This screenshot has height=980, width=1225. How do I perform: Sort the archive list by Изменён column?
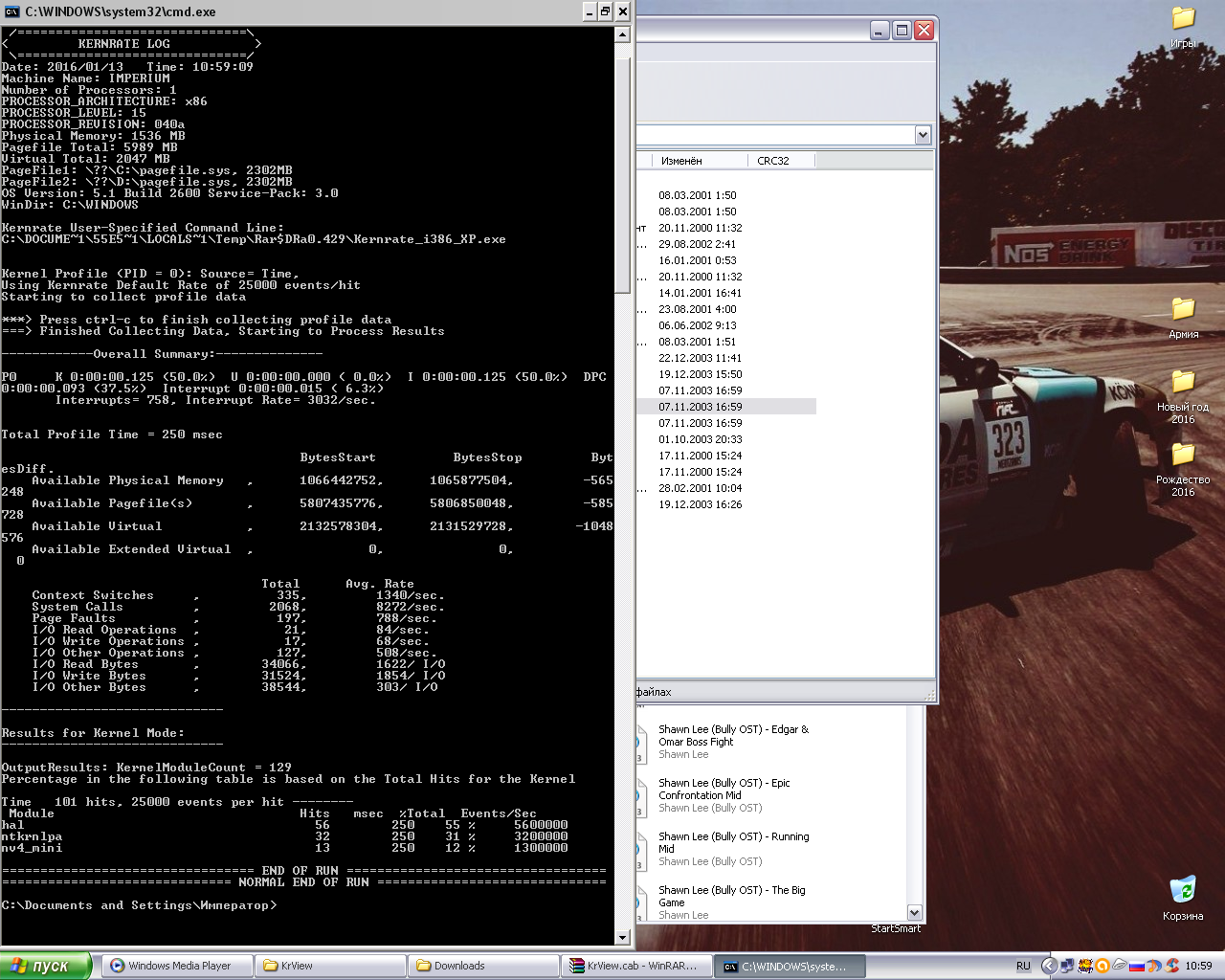pyautogui.click(x=681, y=161)
